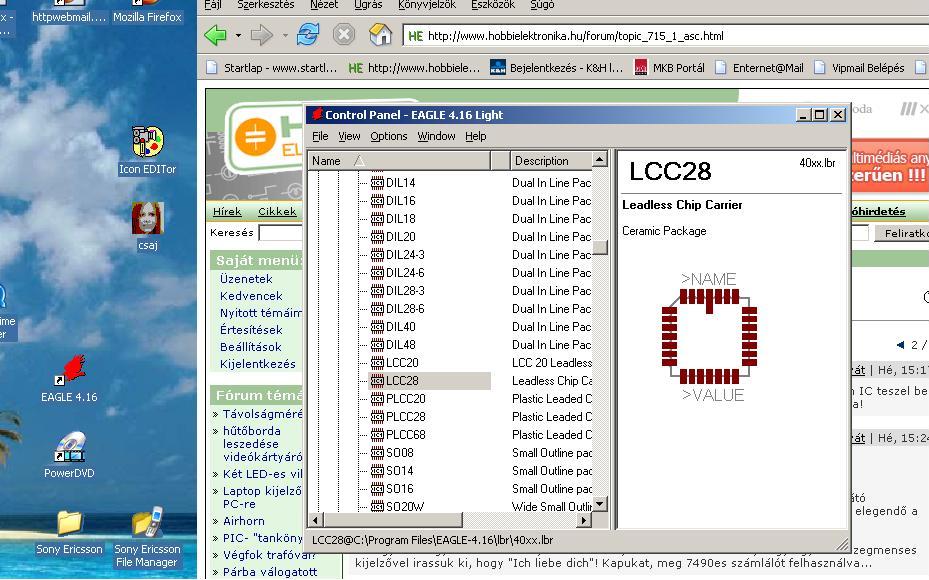
Task: Click the Firefox URL address field
Action: coord(664,36)
